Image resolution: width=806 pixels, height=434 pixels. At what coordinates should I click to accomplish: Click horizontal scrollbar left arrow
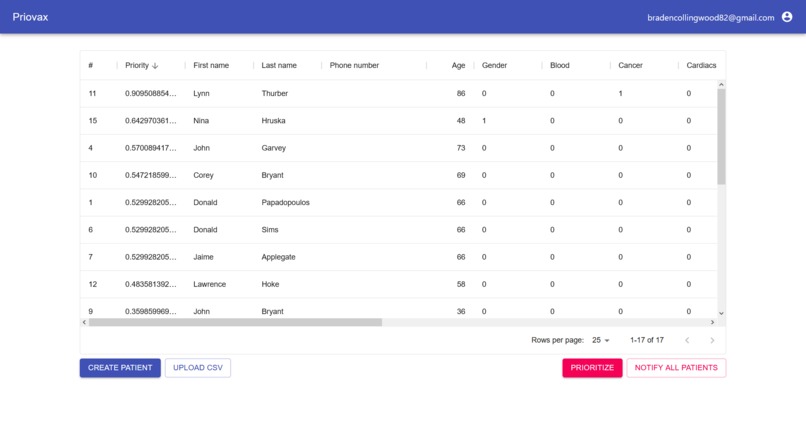tap(84, 322)
